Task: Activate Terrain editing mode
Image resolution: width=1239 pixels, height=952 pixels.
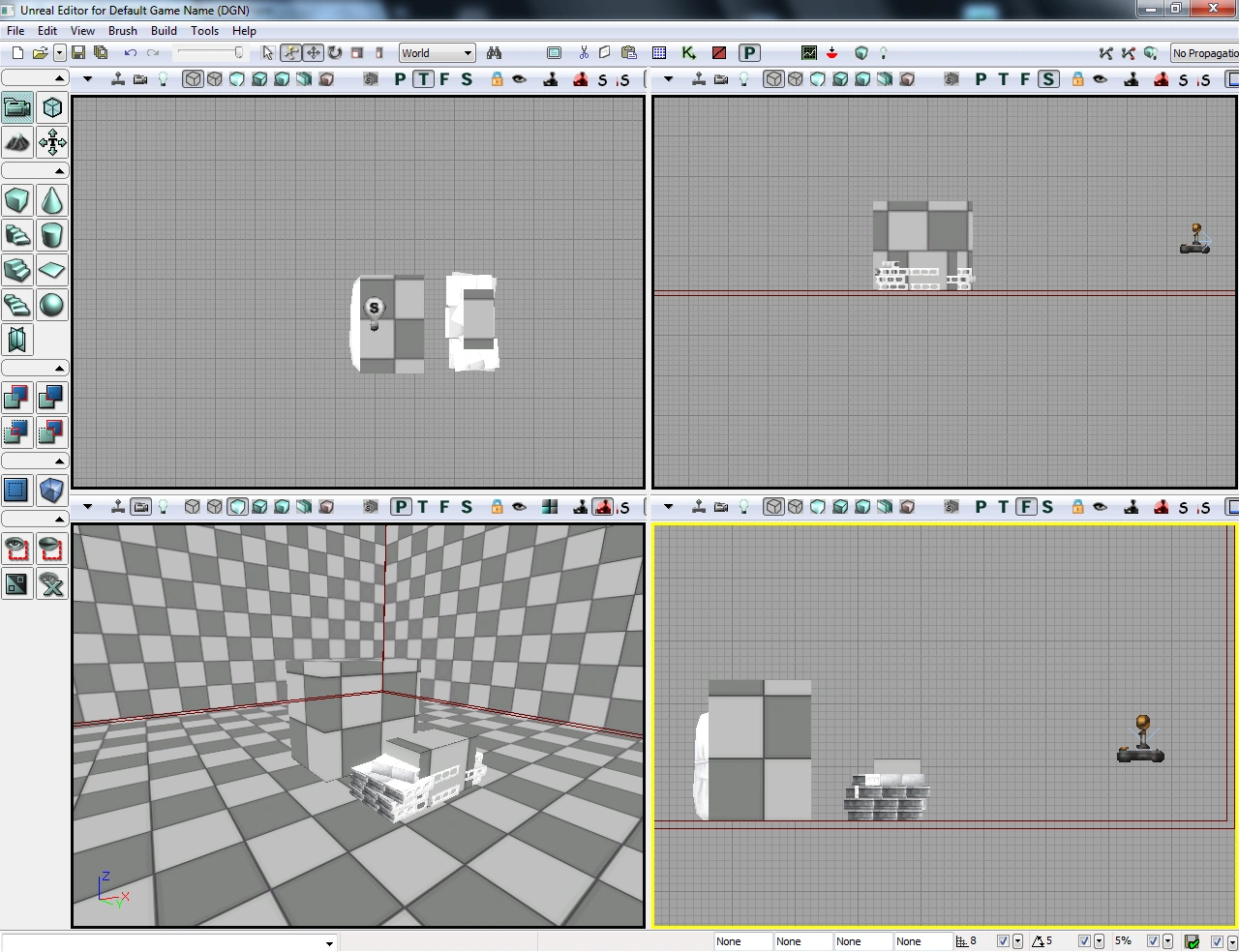Action: (17, 143)
